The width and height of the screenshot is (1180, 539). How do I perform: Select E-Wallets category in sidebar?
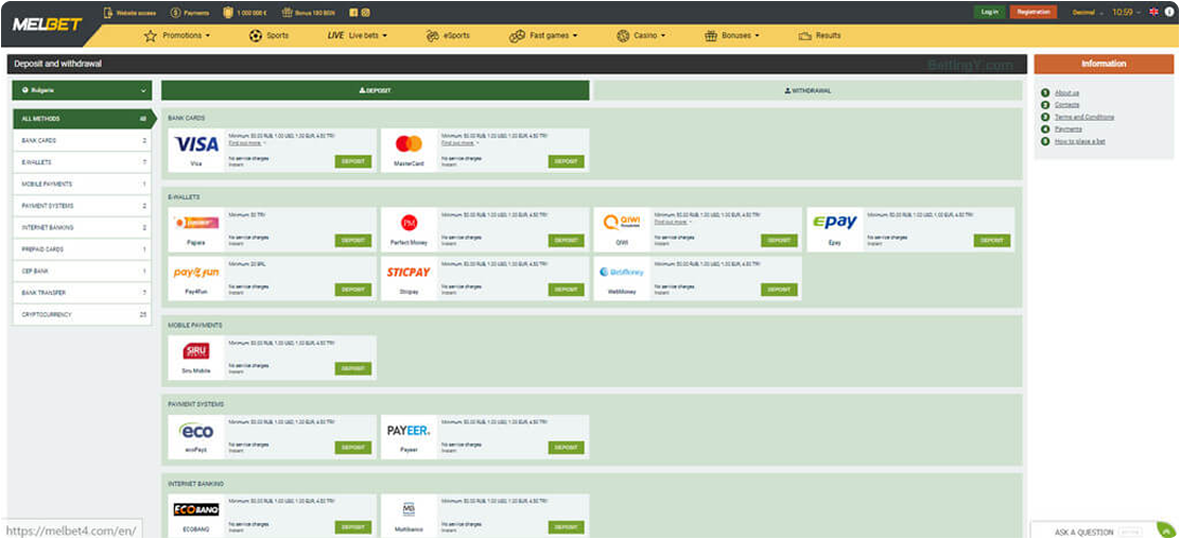pos(82,163)
